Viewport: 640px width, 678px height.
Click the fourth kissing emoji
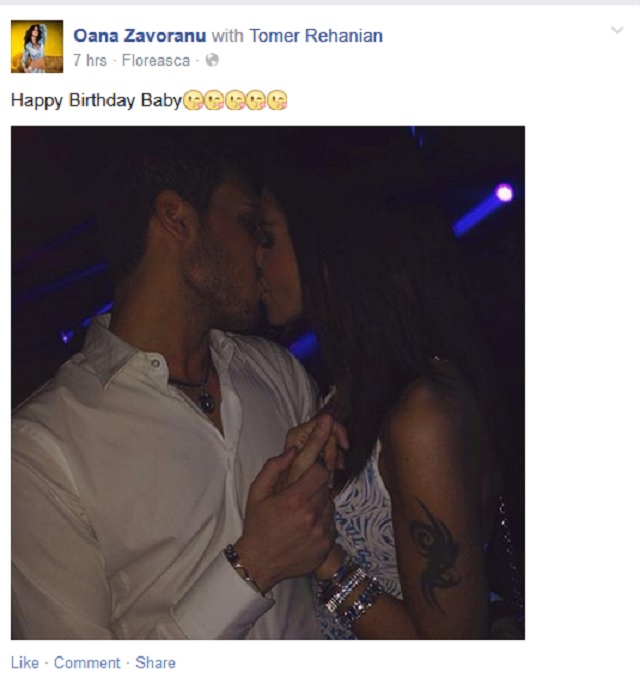point(256,100)
